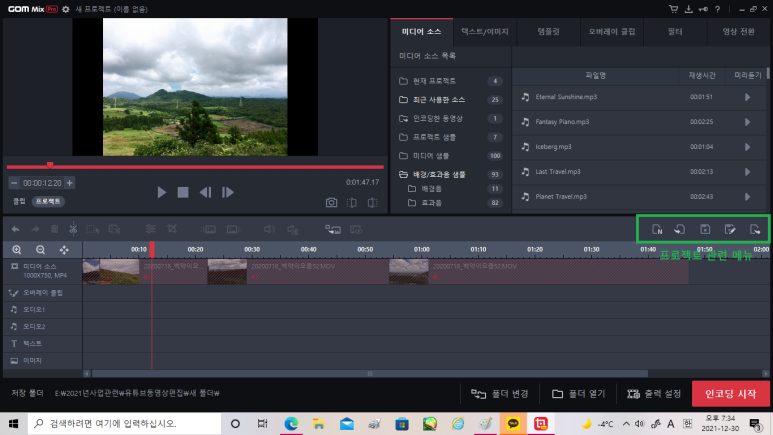Image resolution: width=773 pixels, height=435 pixels.
Task: Open Microsoft Edge from taskbar
Action: pyautogui.click(x=291, y=424)
